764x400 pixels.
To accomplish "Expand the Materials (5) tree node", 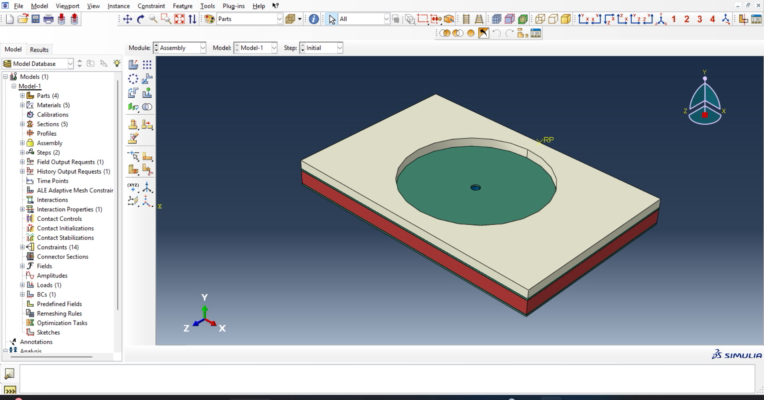I will click(x=22, y=105).
